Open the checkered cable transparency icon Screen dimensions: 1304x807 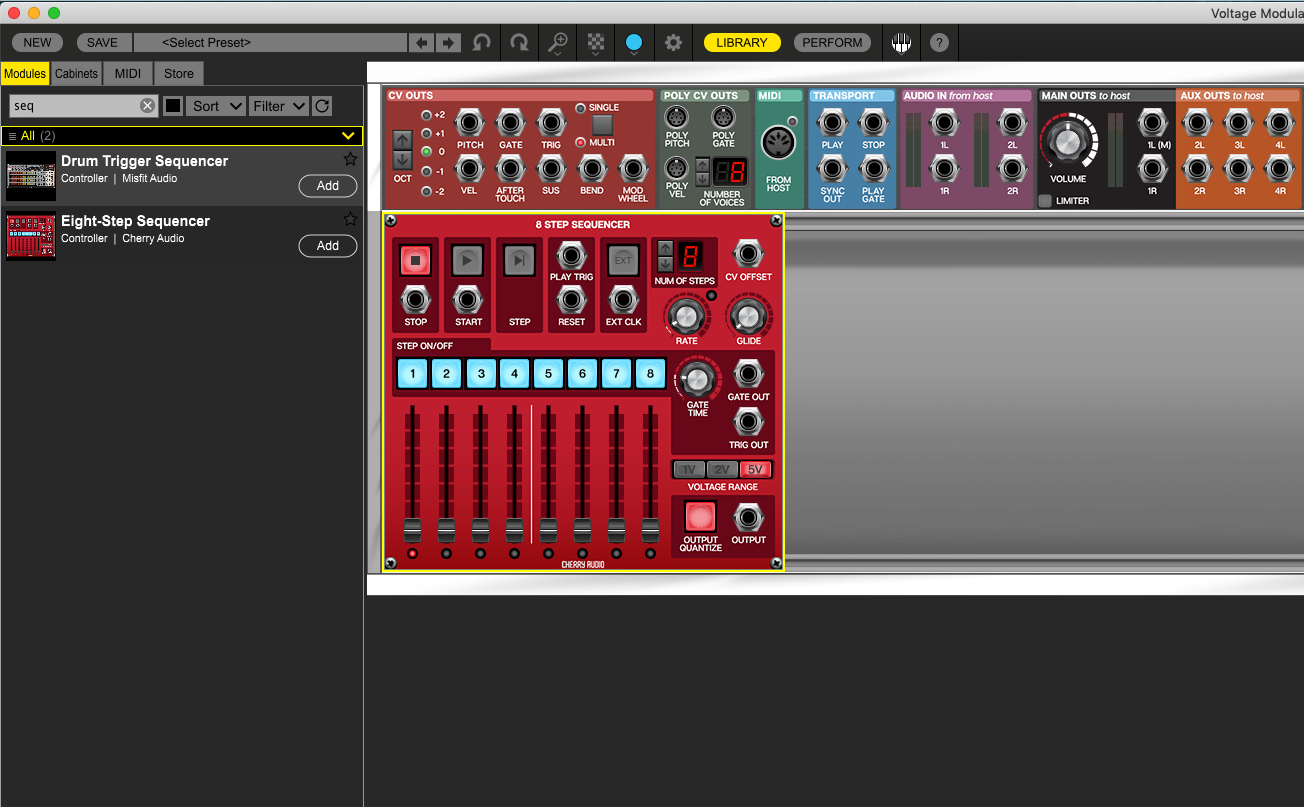click(596, 43)
